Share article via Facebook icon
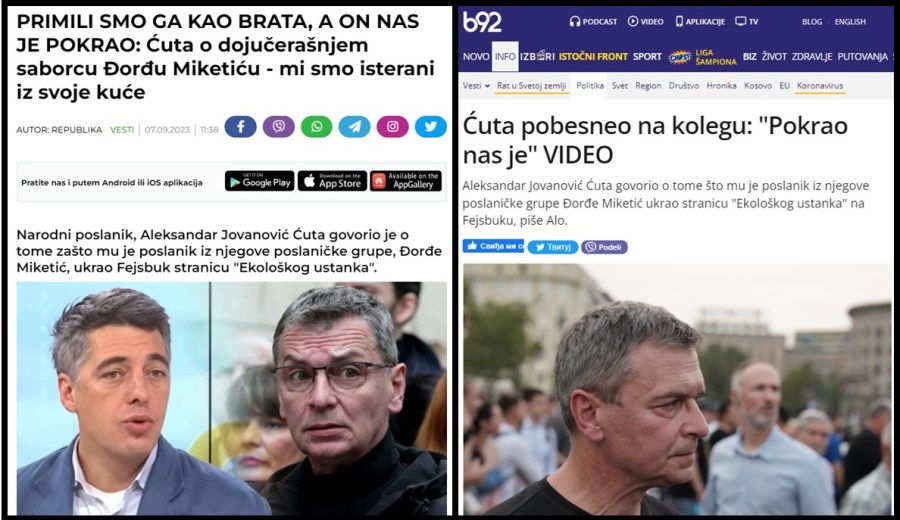This screenshot has height=520, width=900. point(240,126)
